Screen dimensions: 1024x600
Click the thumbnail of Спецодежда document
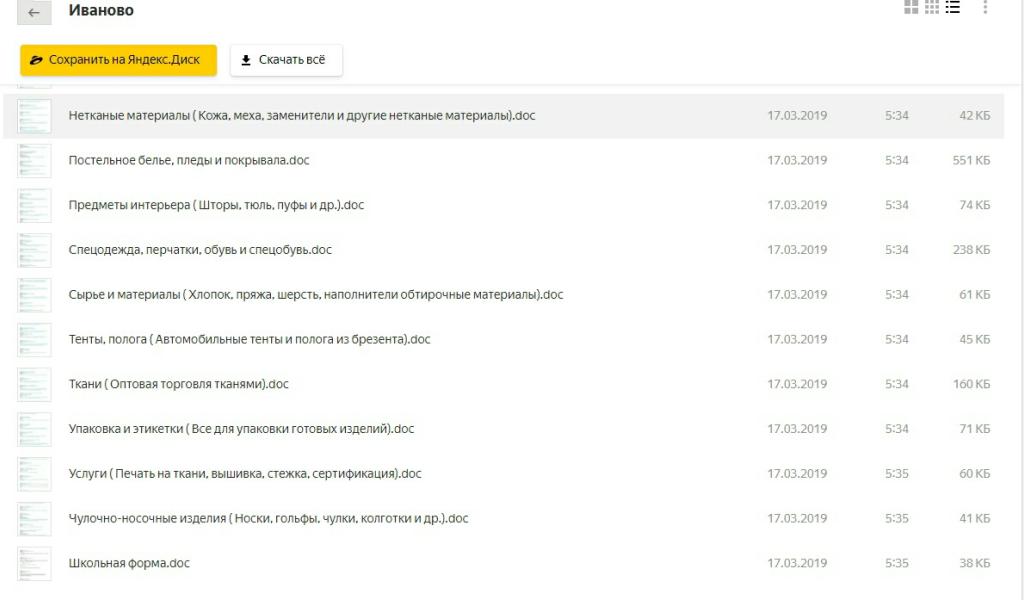point(34,250)
